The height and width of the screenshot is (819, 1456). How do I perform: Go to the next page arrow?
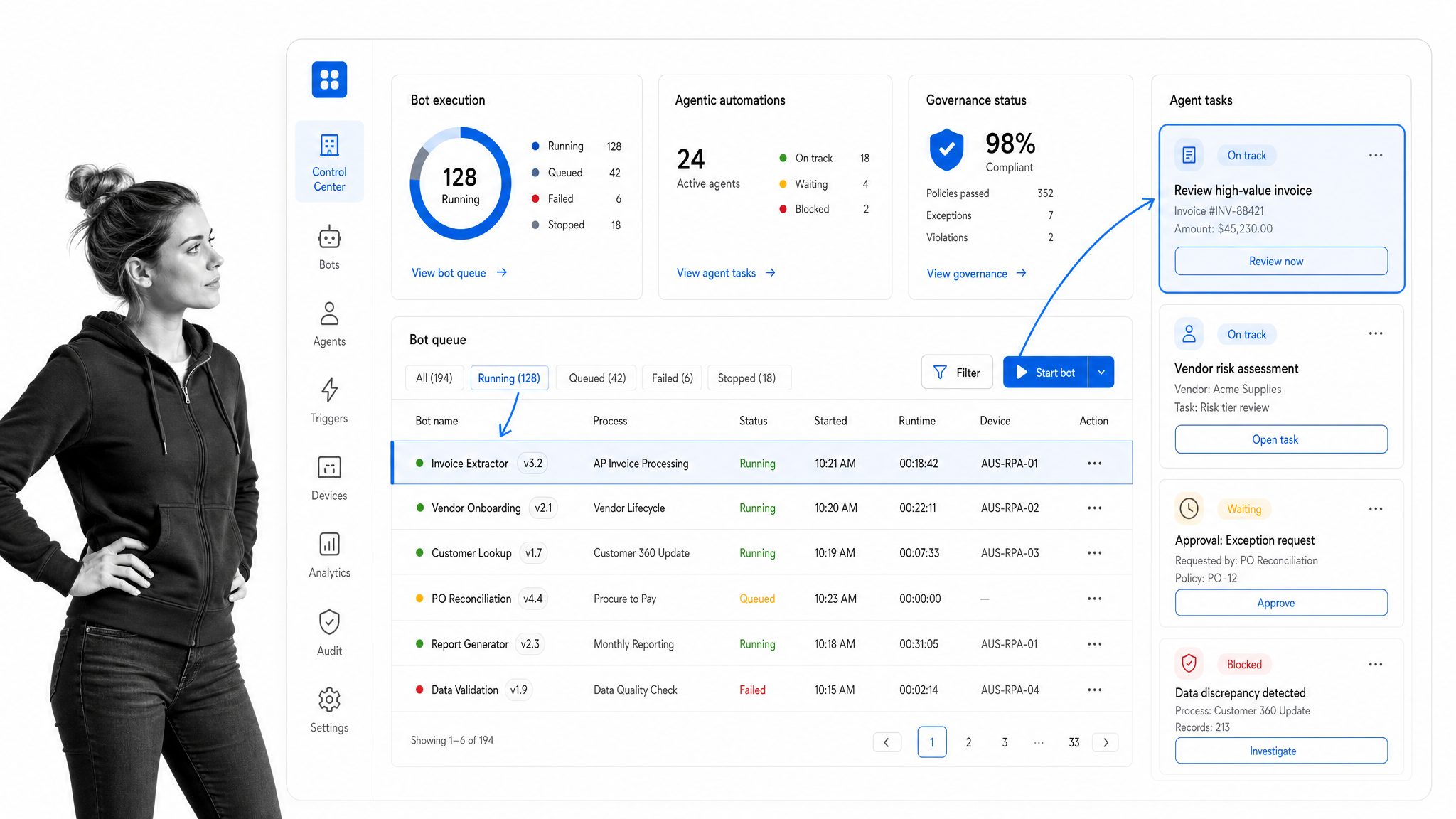point(1106,742)
